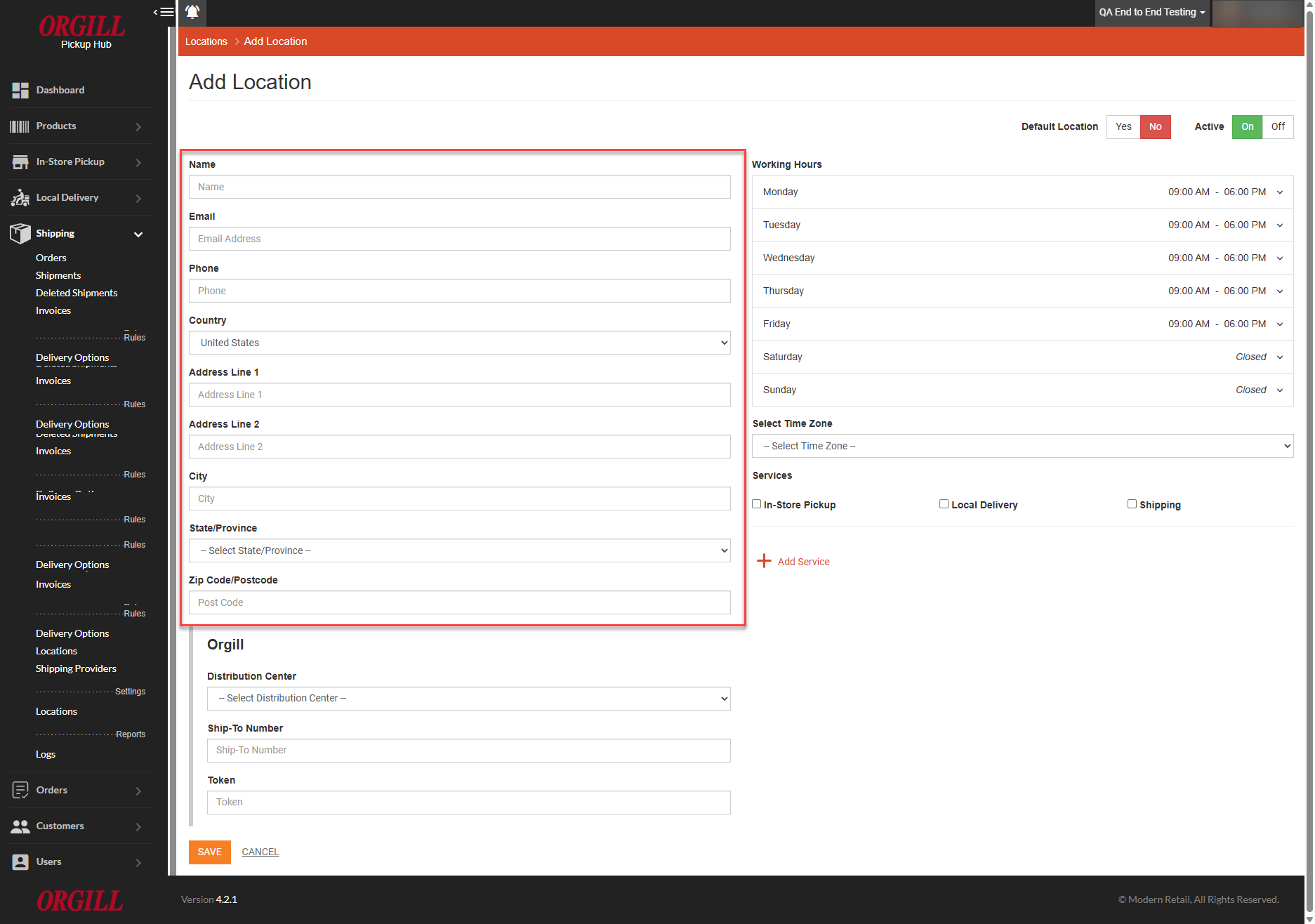The height and width of the screenshot is (924, 1315).
Task: Click the Email Address input field
Action: [x=460, y=239]
